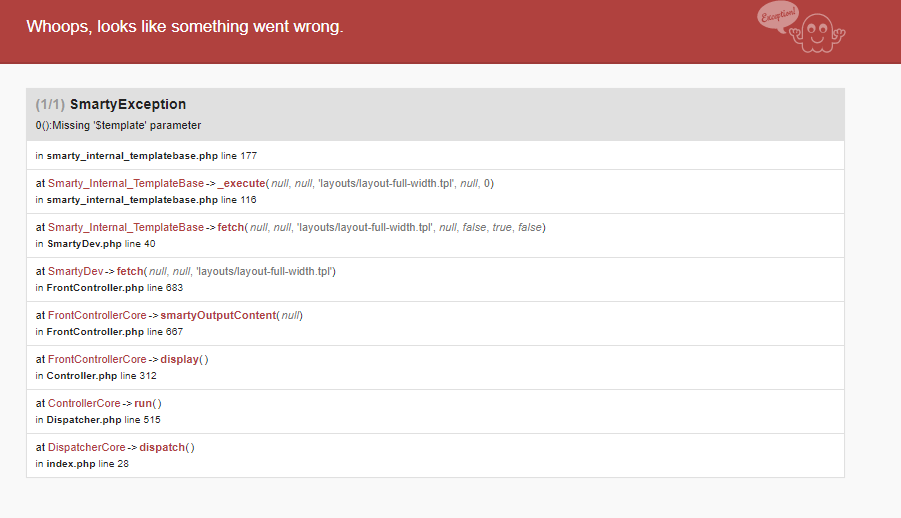Open Controller.php line 312 reference
Screen dimensions: 901x518
pos(82,375)
